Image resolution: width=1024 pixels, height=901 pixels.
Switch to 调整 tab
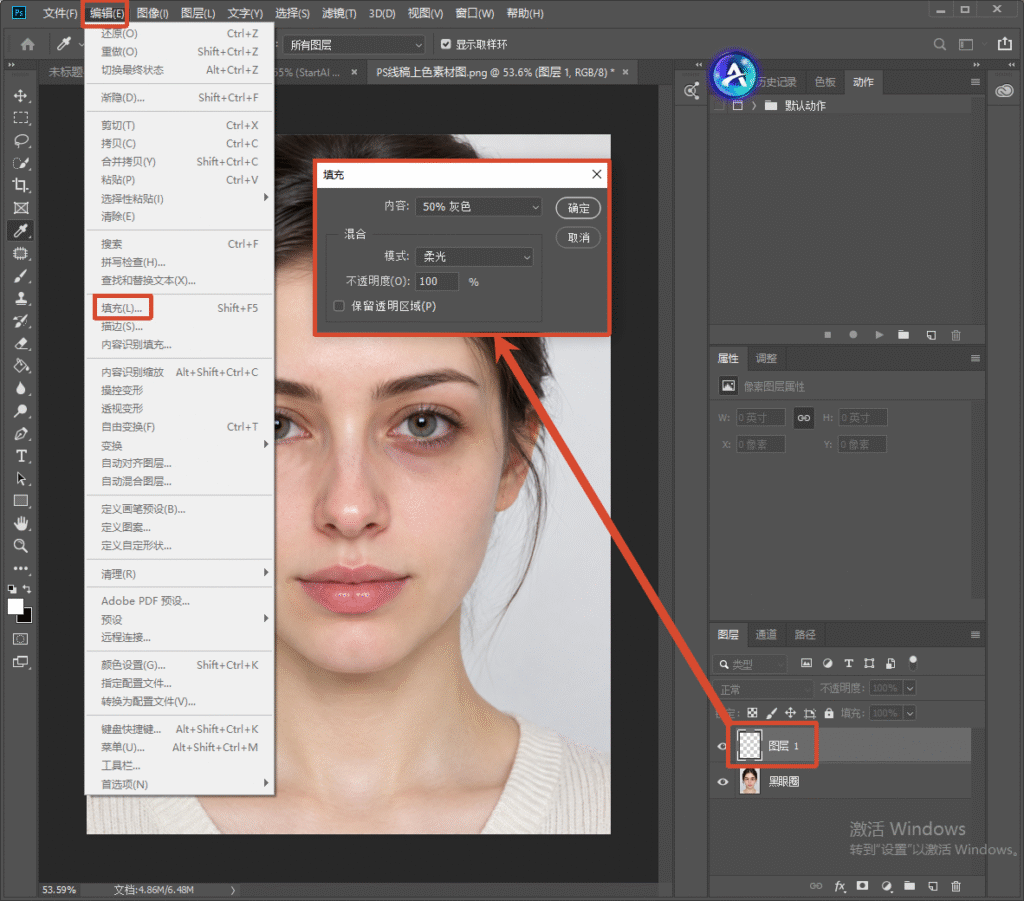pyautogui.click(x=765, y=358)
